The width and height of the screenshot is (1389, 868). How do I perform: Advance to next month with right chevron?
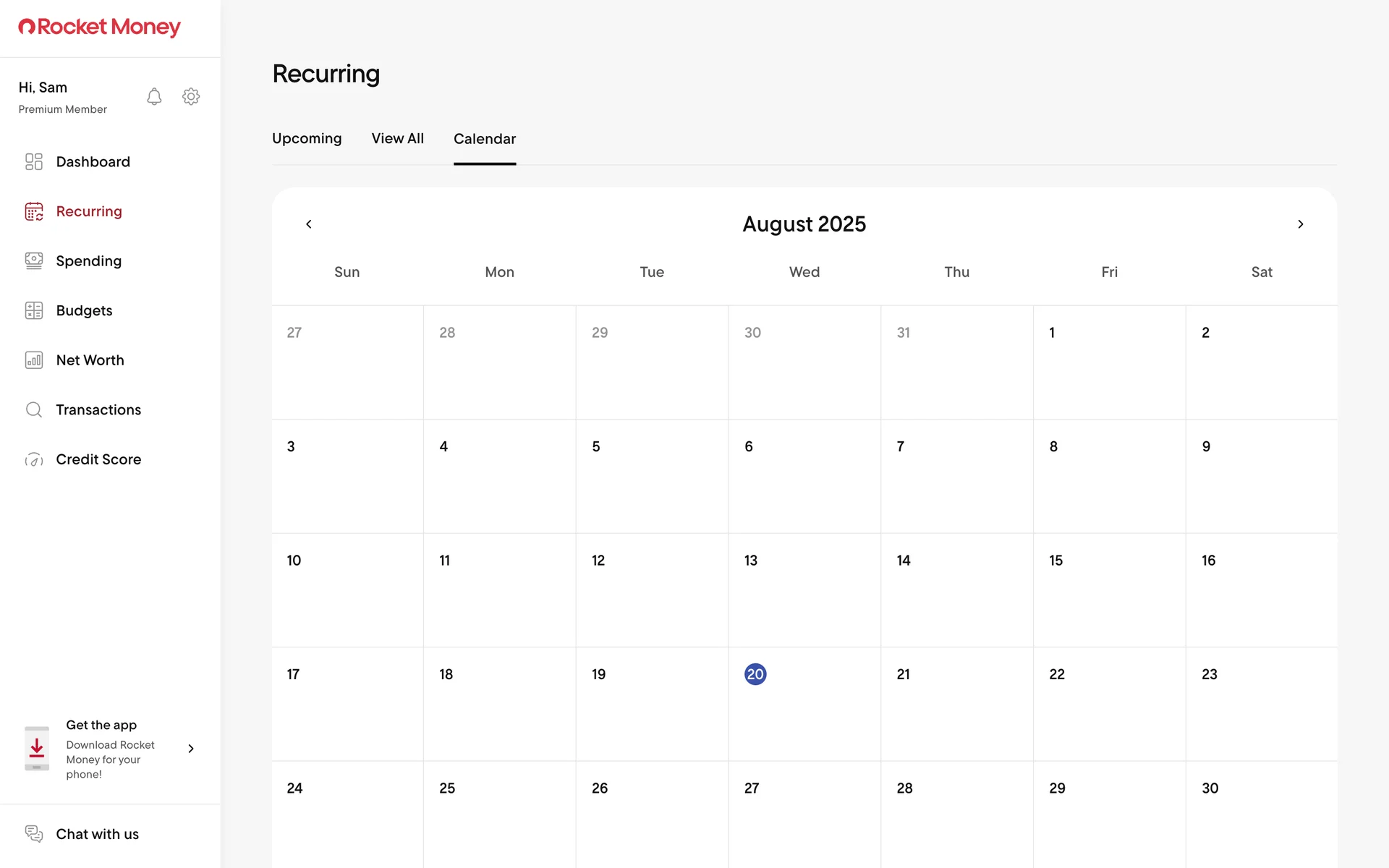1300,224
